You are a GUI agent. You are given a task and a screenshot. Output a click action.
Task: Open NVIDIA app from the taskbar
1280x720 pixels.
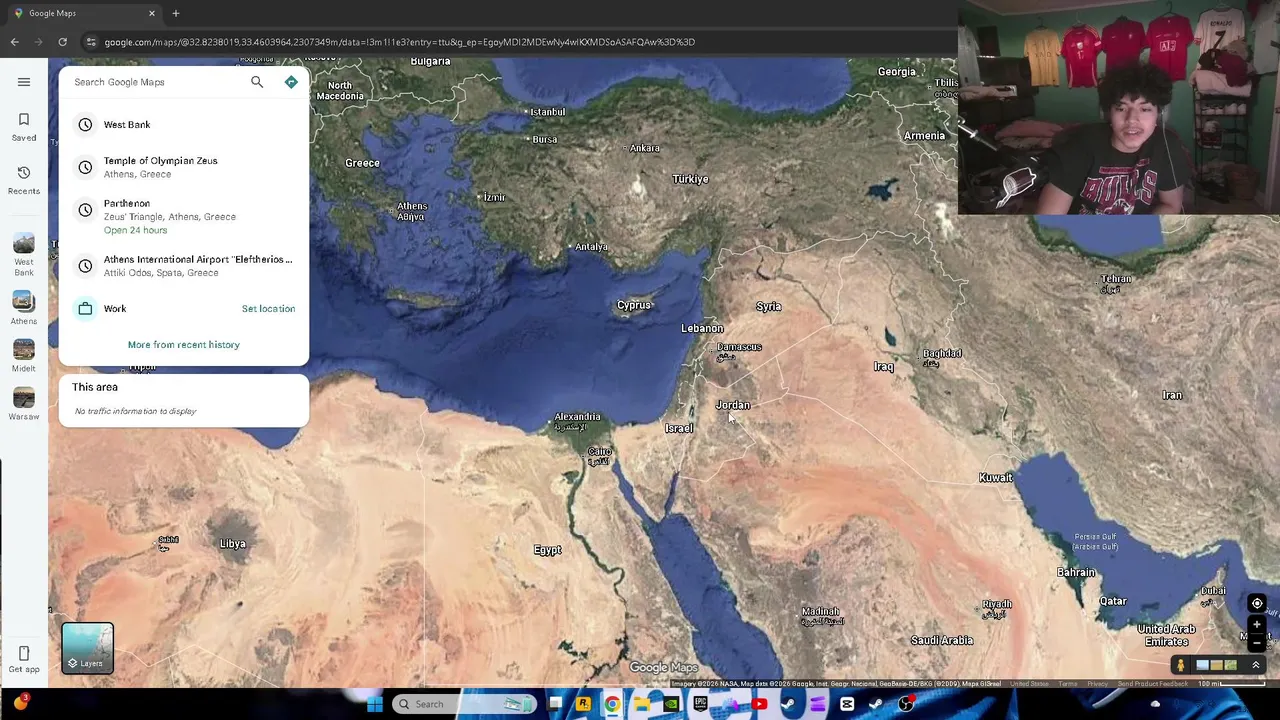(x=671, y=704)
